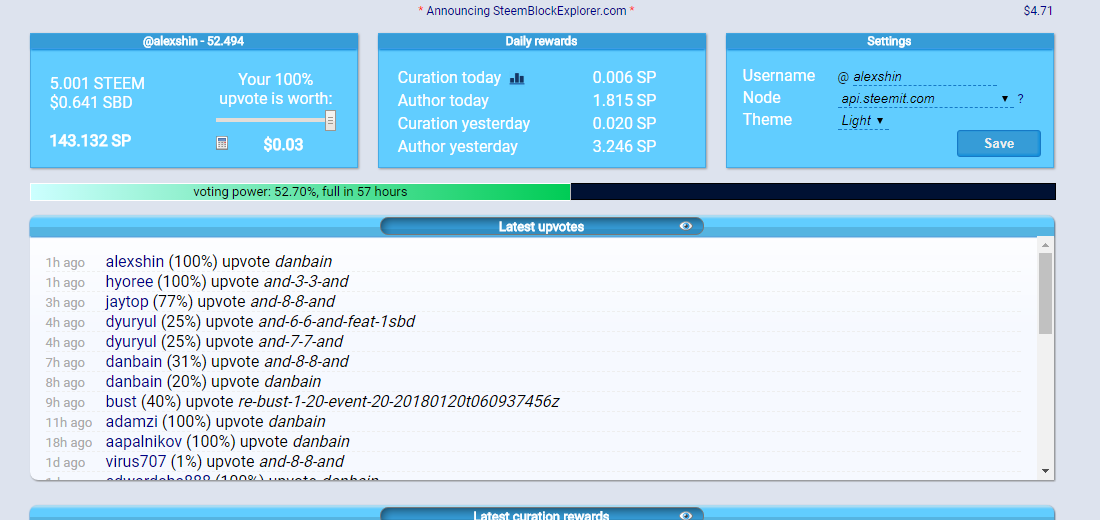Click the and-6-6-and-feat-1sbd post name
The image size is (1100, 520).
pos(337,321)
